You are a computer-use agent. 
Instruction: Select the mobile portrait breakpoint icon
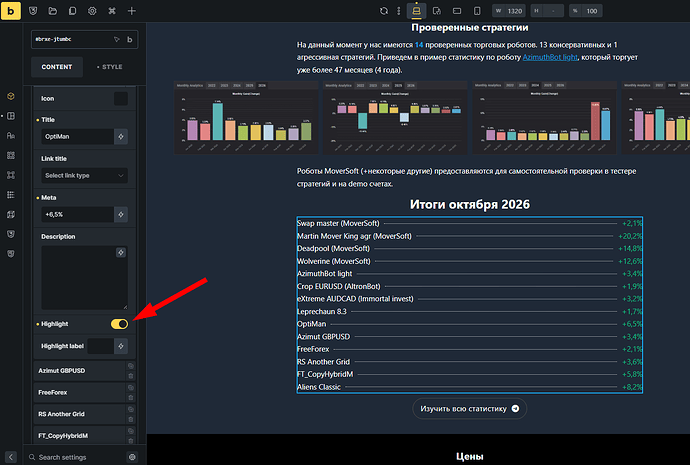477,11
